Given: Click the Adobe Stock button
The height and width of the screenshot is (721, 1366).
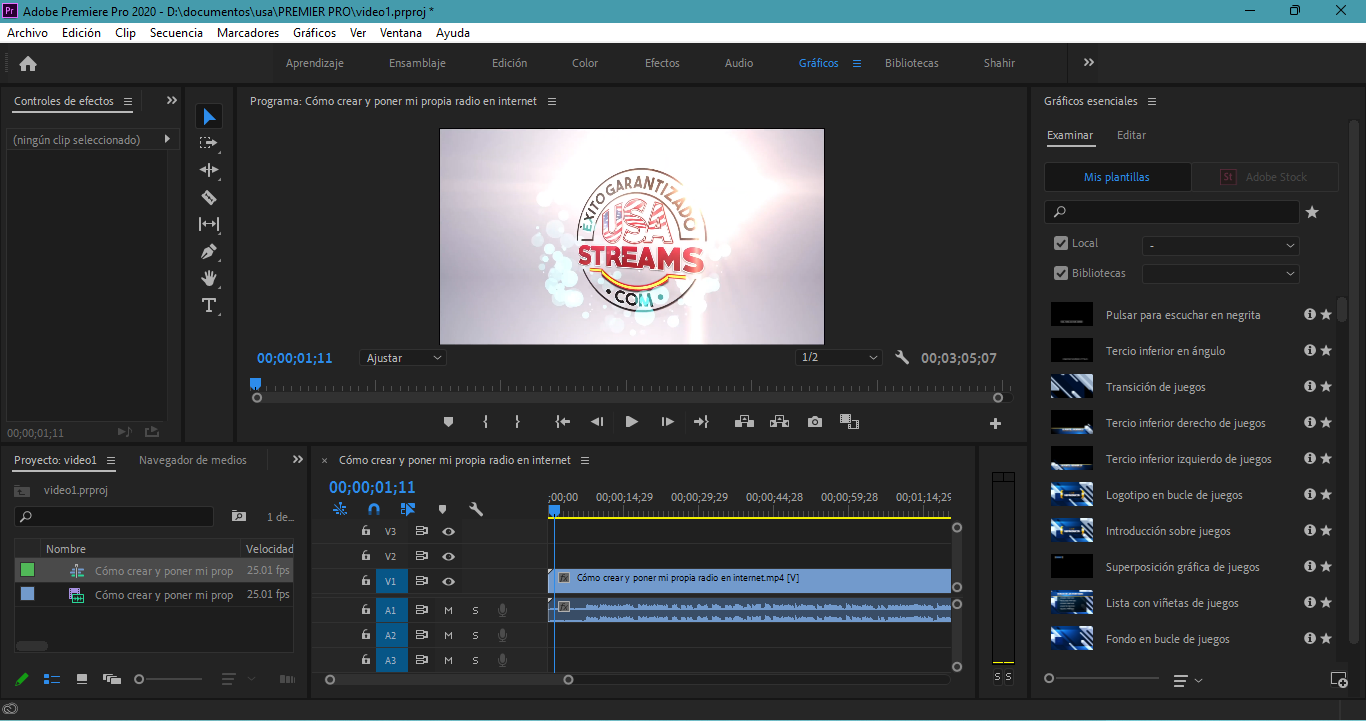Looking at the screenshot, I should [x=1265, y=177].
